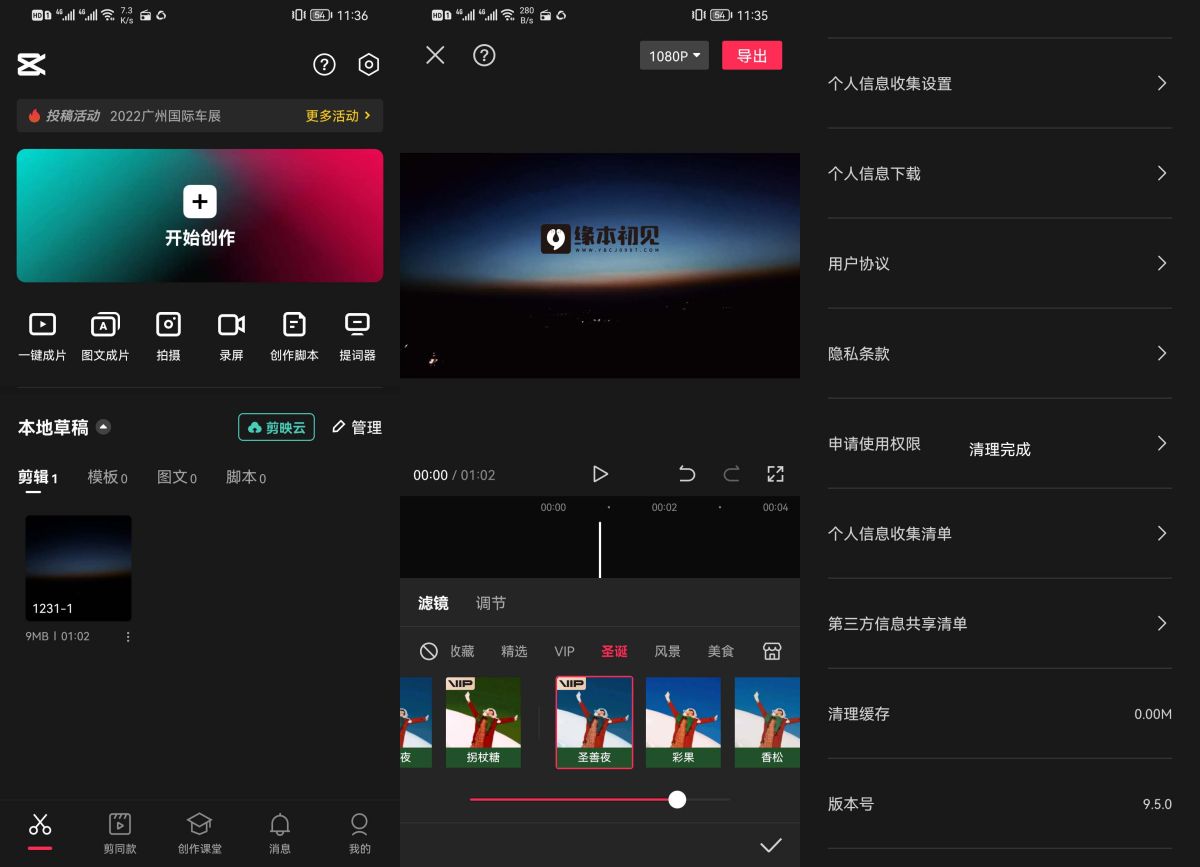Choose the 圣诞 filter category
Image resolution: width=1200 pixels, height=867 pixels.
click(x=614, y=651)
